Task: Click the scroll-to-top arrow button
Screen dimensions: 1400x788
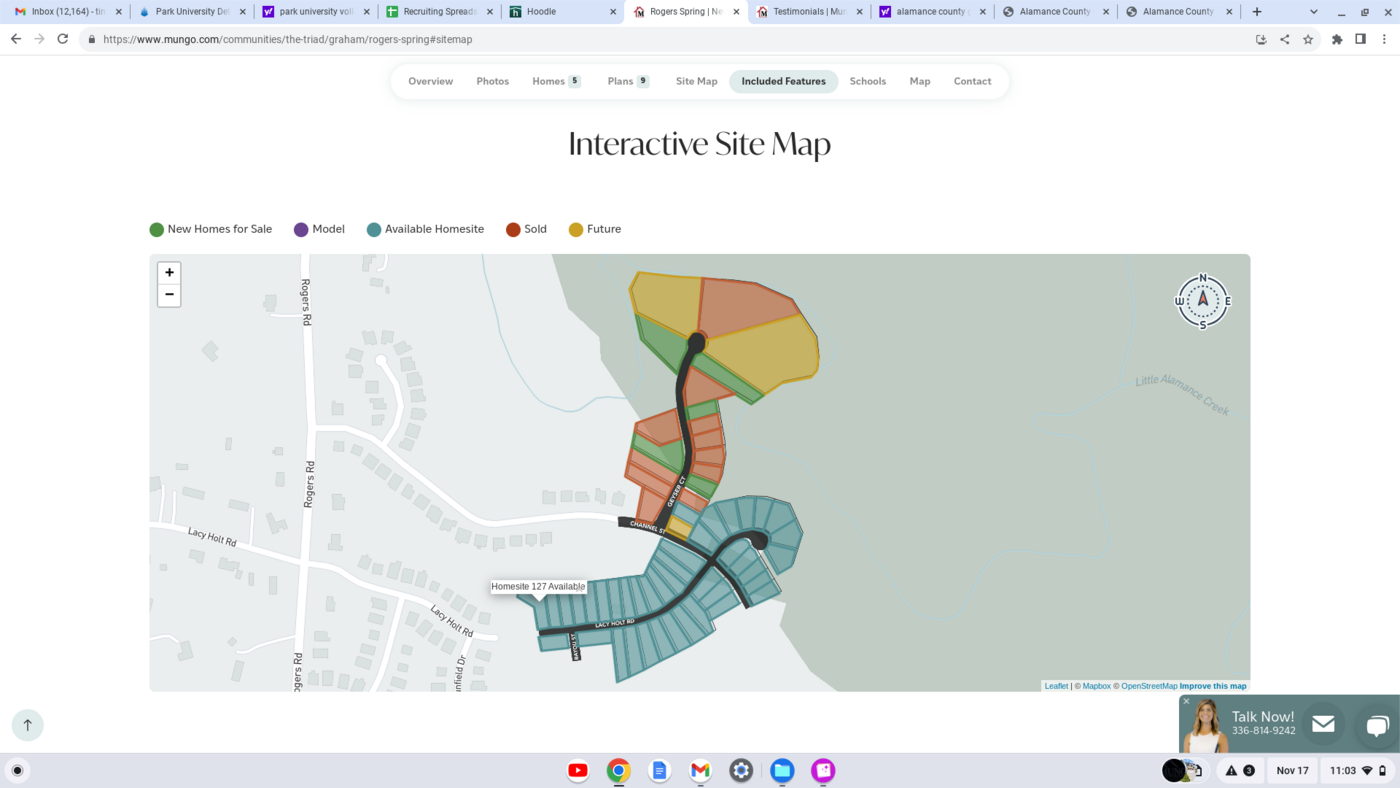Action: 28,725
